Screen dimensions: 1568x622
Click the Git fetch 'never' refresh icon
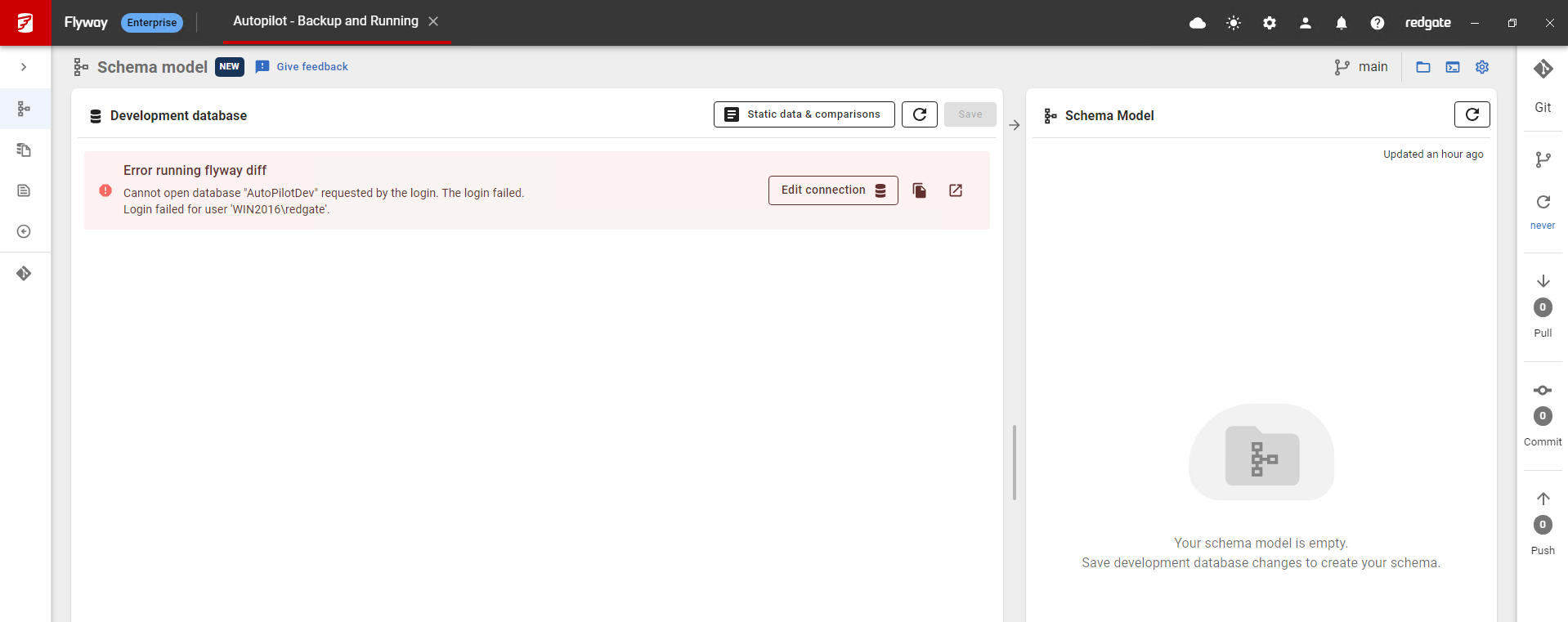[1543, 203]
